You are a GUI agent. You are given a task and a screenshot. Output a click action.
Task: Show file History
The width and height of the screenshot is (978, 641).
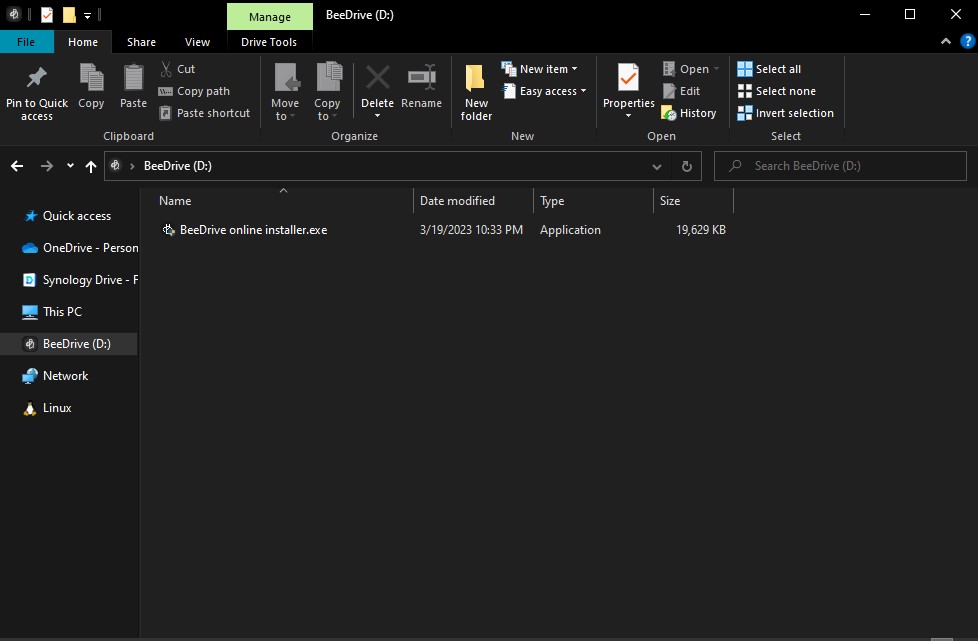689,113
